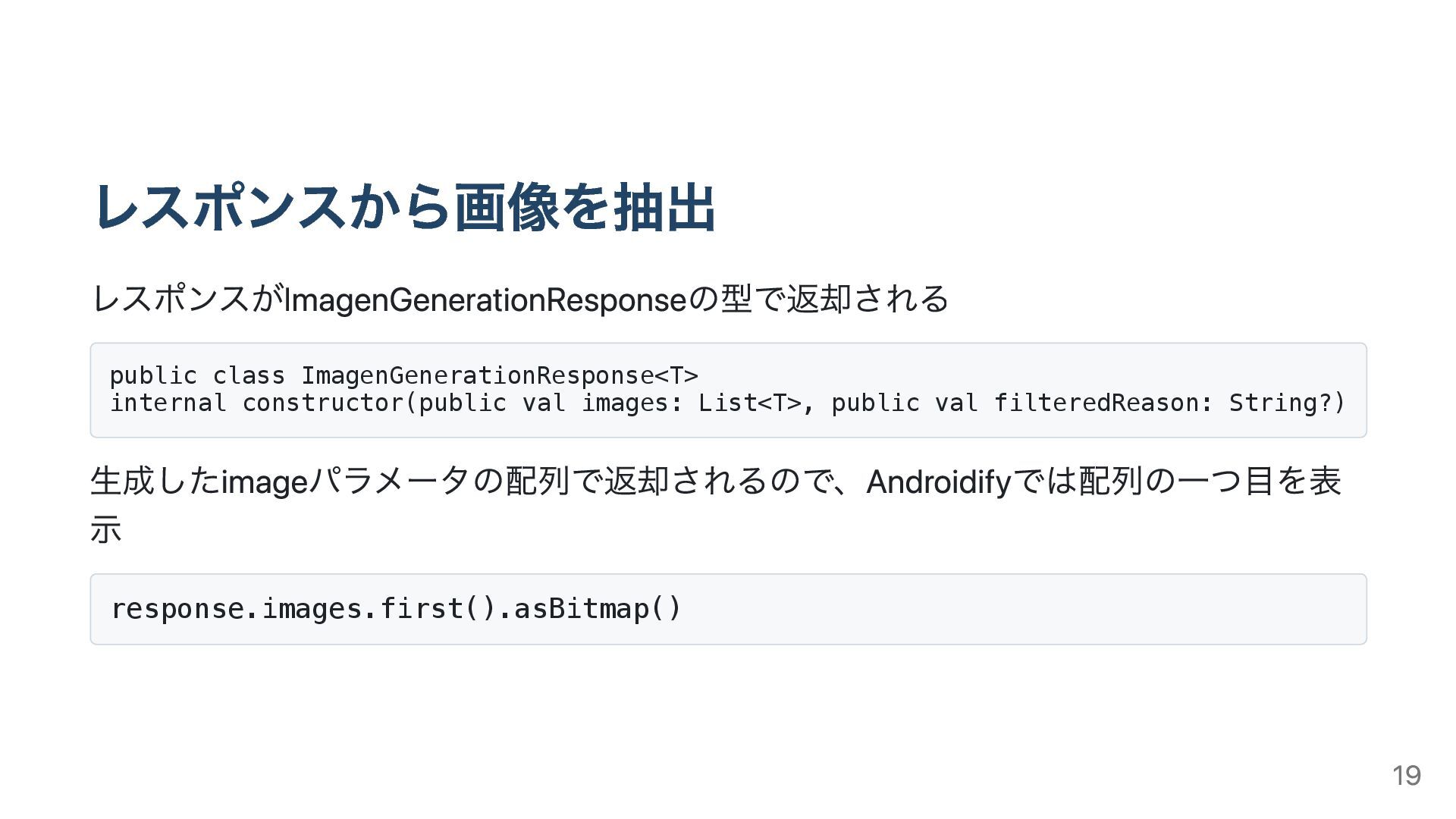Screen dimensions: 1456x819
Task: Click "asBitmap()" in the bottom code snippet
Action: click(598, 609)
